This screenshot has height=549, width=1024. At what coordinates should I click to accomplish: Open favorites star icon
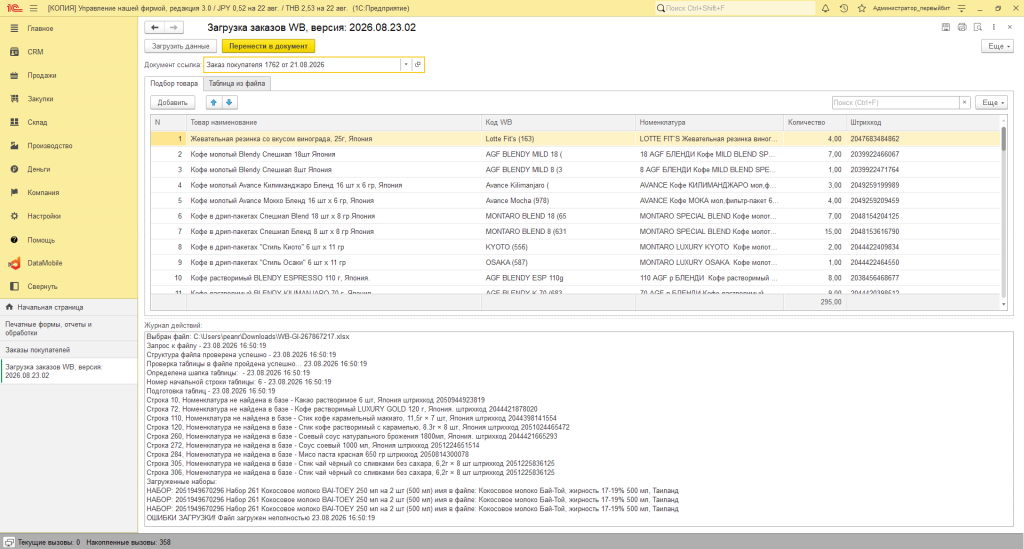click(x=861, y=8)
